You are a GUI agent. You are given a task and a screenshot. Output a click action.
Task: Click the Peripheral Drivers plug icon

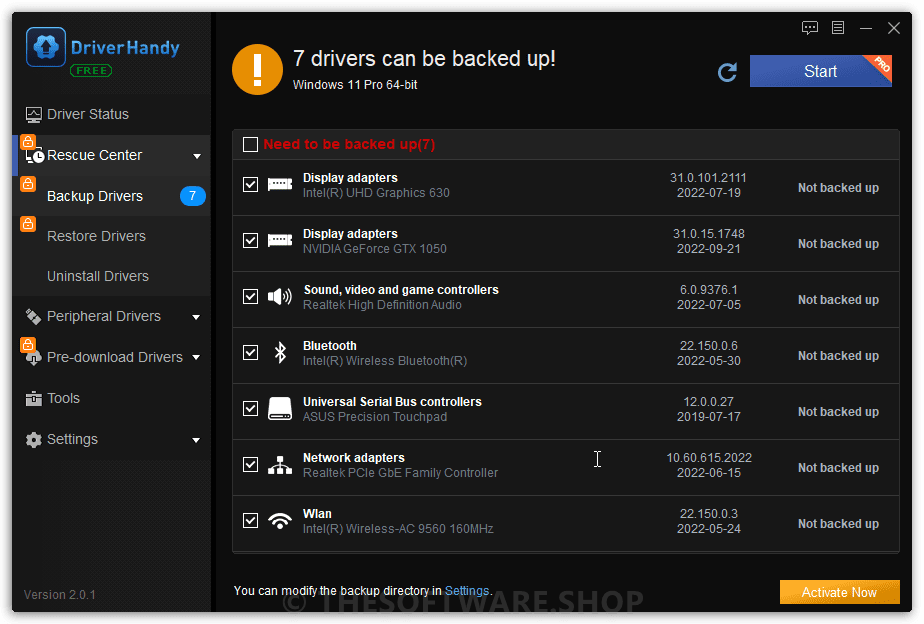point(33,316)
